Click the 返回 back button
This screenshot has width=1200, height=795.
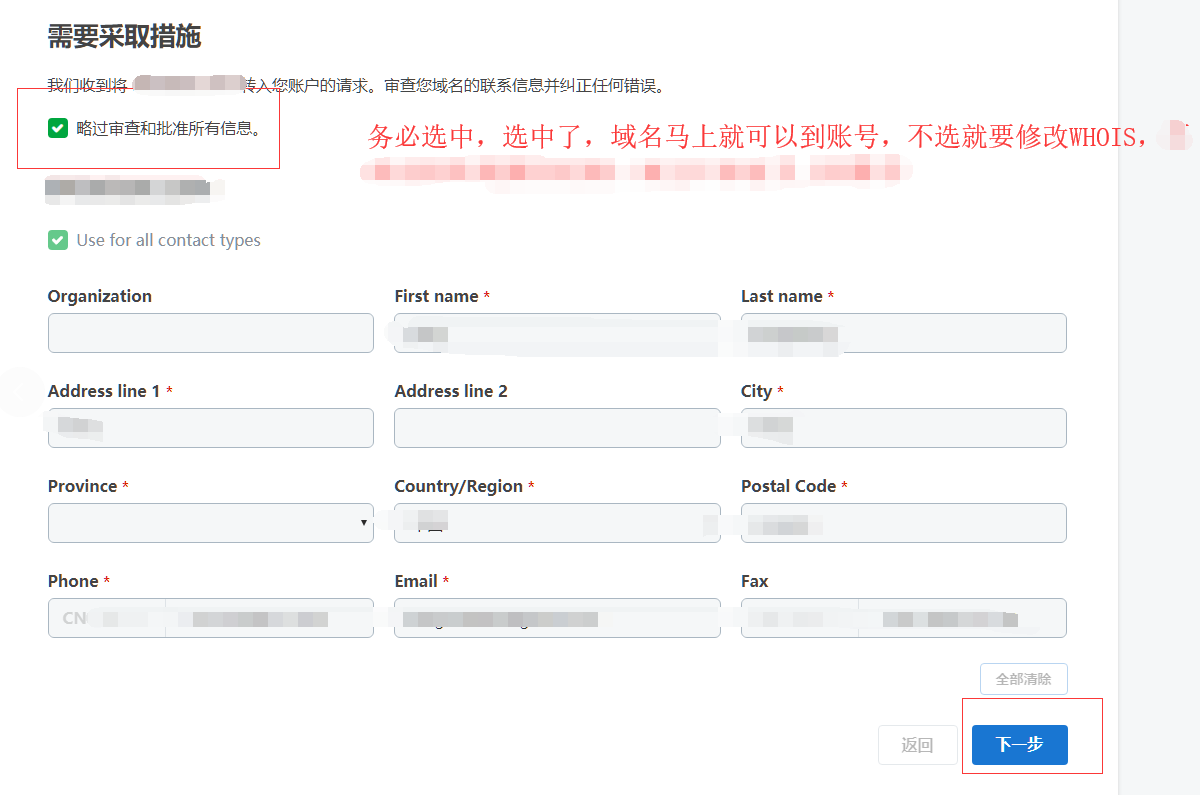(x=917, y=745)
